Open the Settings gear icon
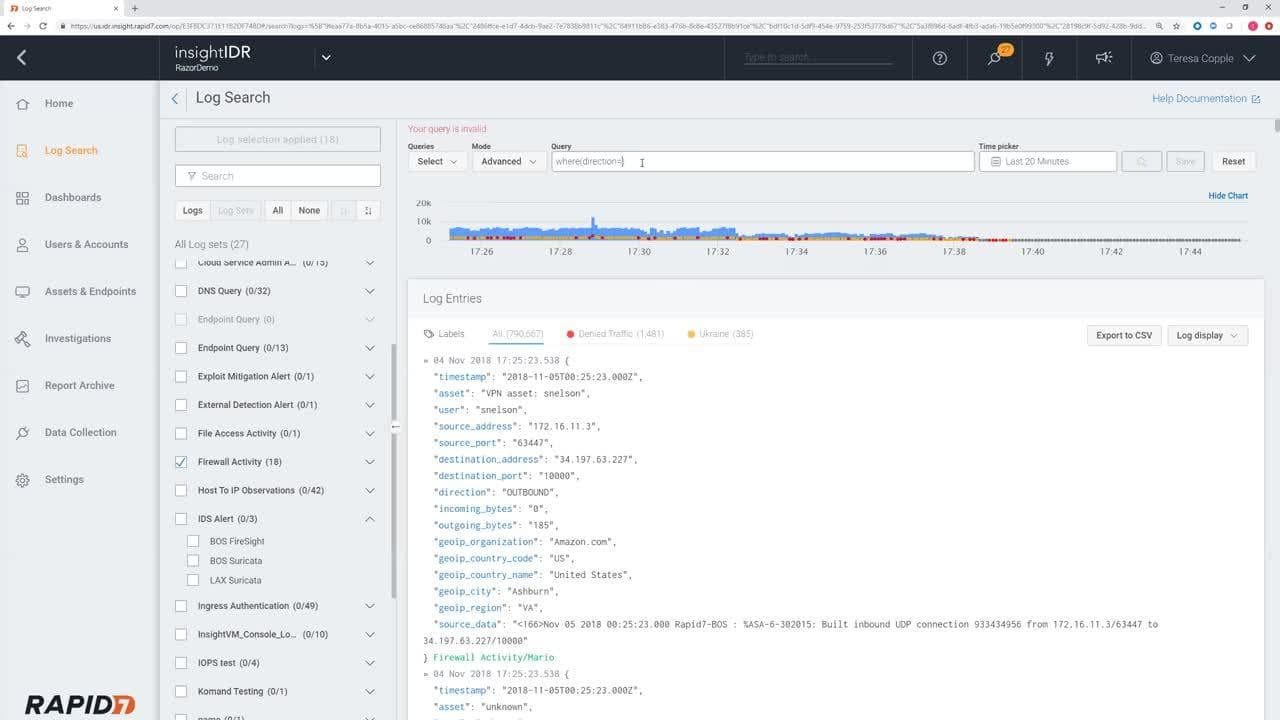Image resolution: width=1280 pixels, height=720 pixels. point(22,479)
